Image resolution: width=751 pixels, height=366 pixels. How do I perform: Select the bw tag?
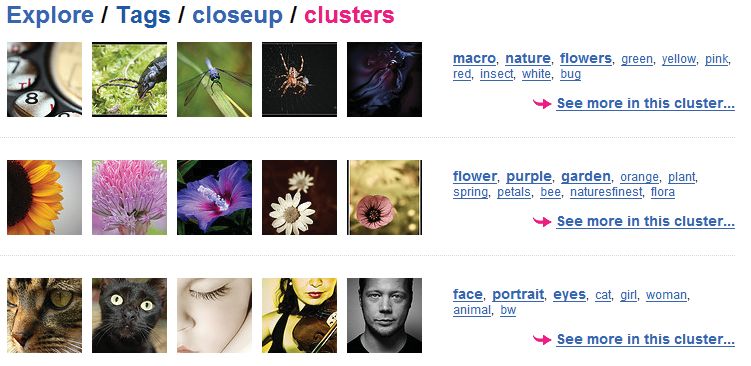(508, 310)
